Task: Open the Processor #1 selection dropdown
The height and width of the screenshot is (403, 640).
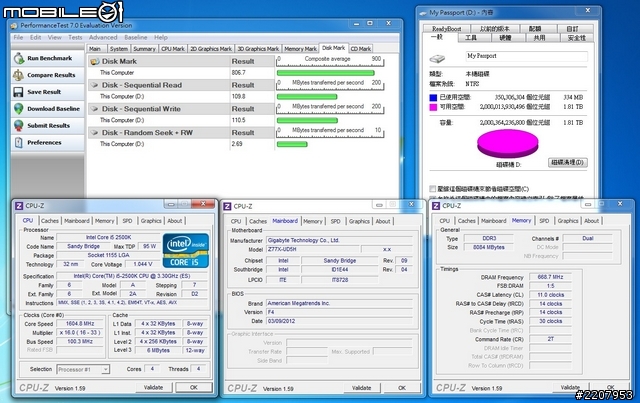Action: pyautogui.click(x=105, y=370)
